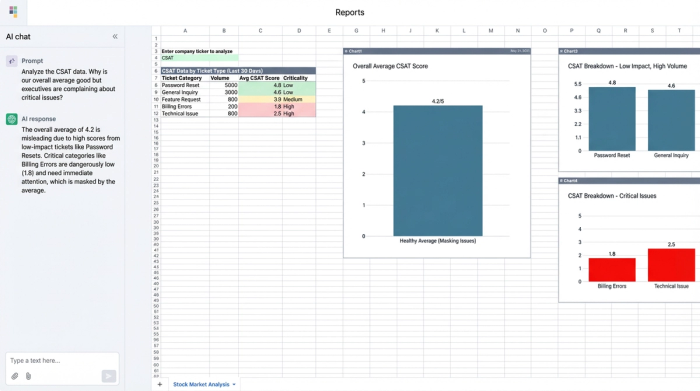Viewport: 700px width, 391px height.
Task: Select the score cell showing 3.9 Medium
Action: coord(260,100)
